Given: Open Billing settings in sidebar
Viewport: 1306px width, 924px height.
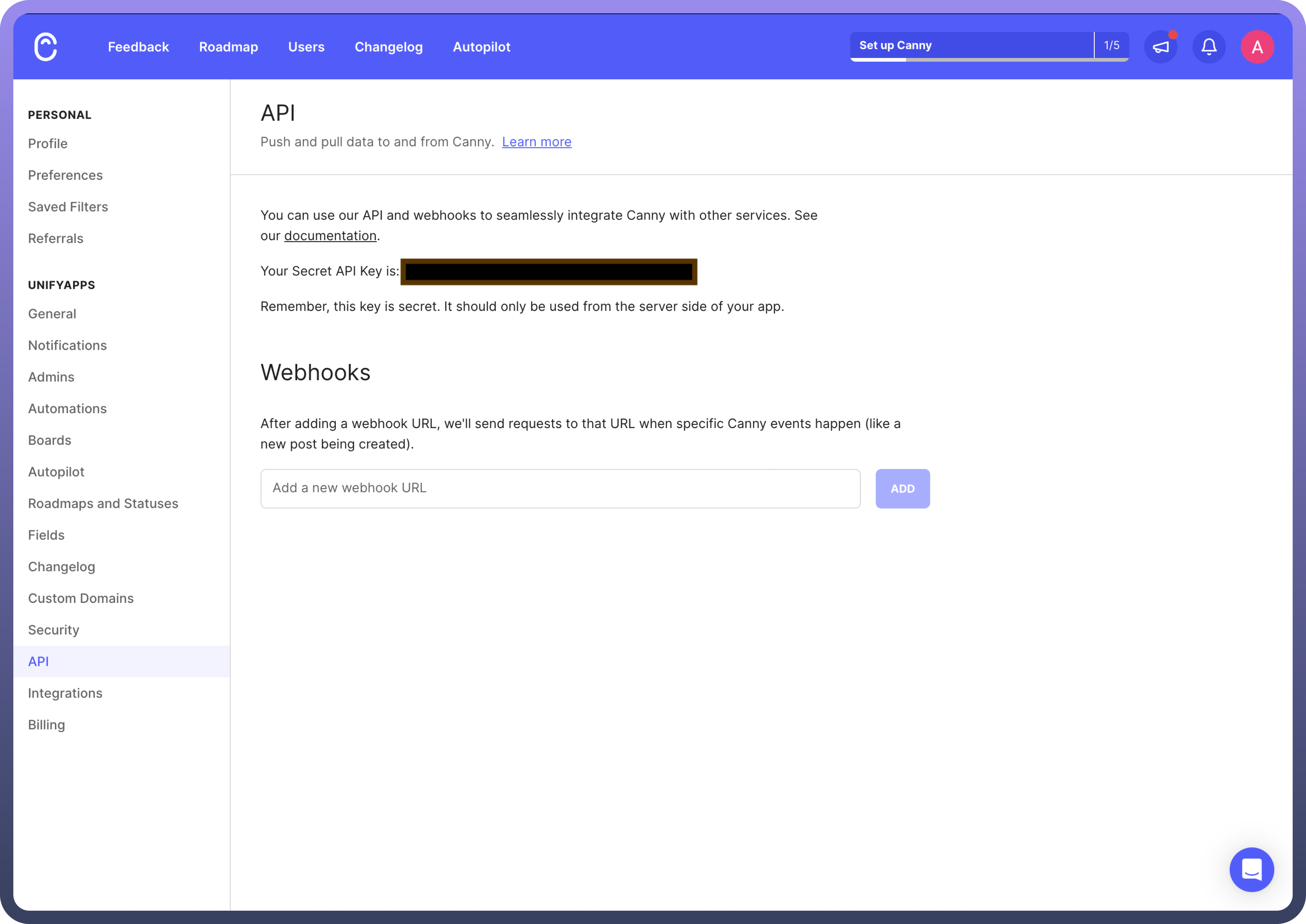Looking at the screenshot, I should [46, 724].
